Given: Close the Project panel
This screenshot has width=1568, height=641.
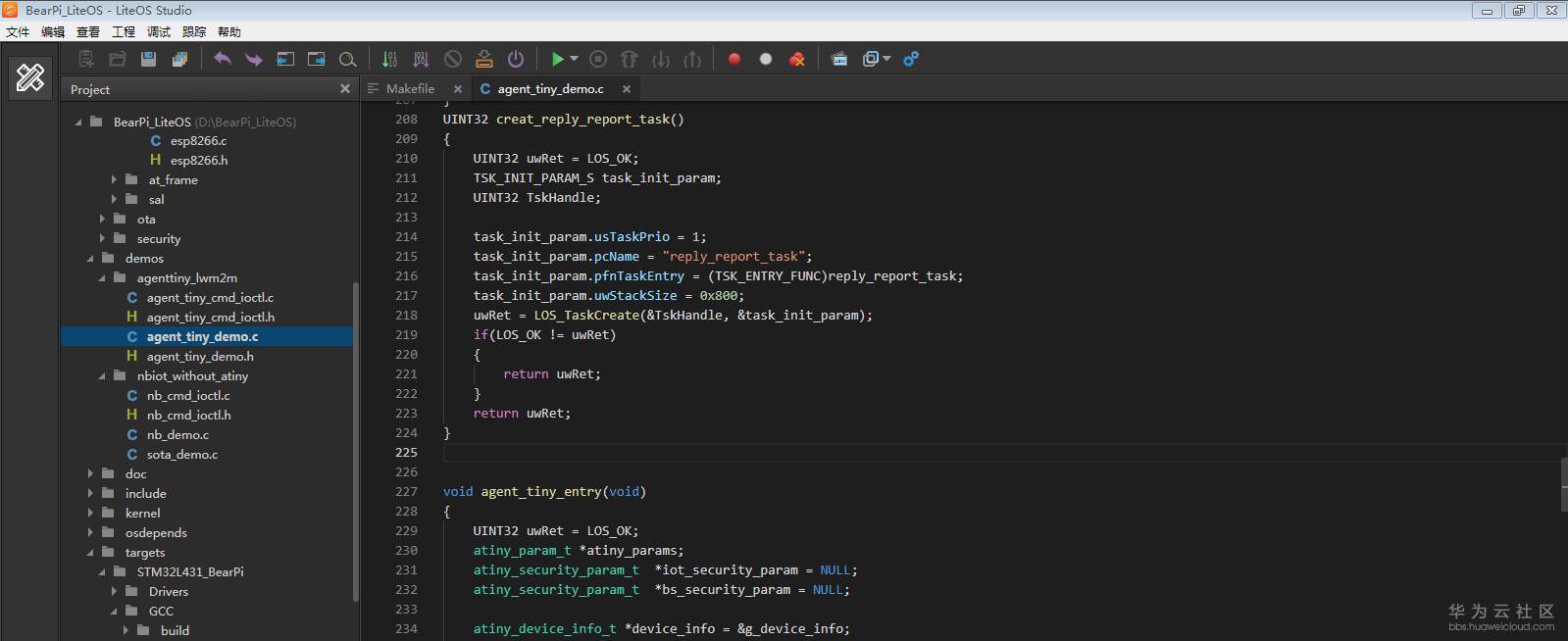Looking at the screenshot, I should tap(345, 88).
